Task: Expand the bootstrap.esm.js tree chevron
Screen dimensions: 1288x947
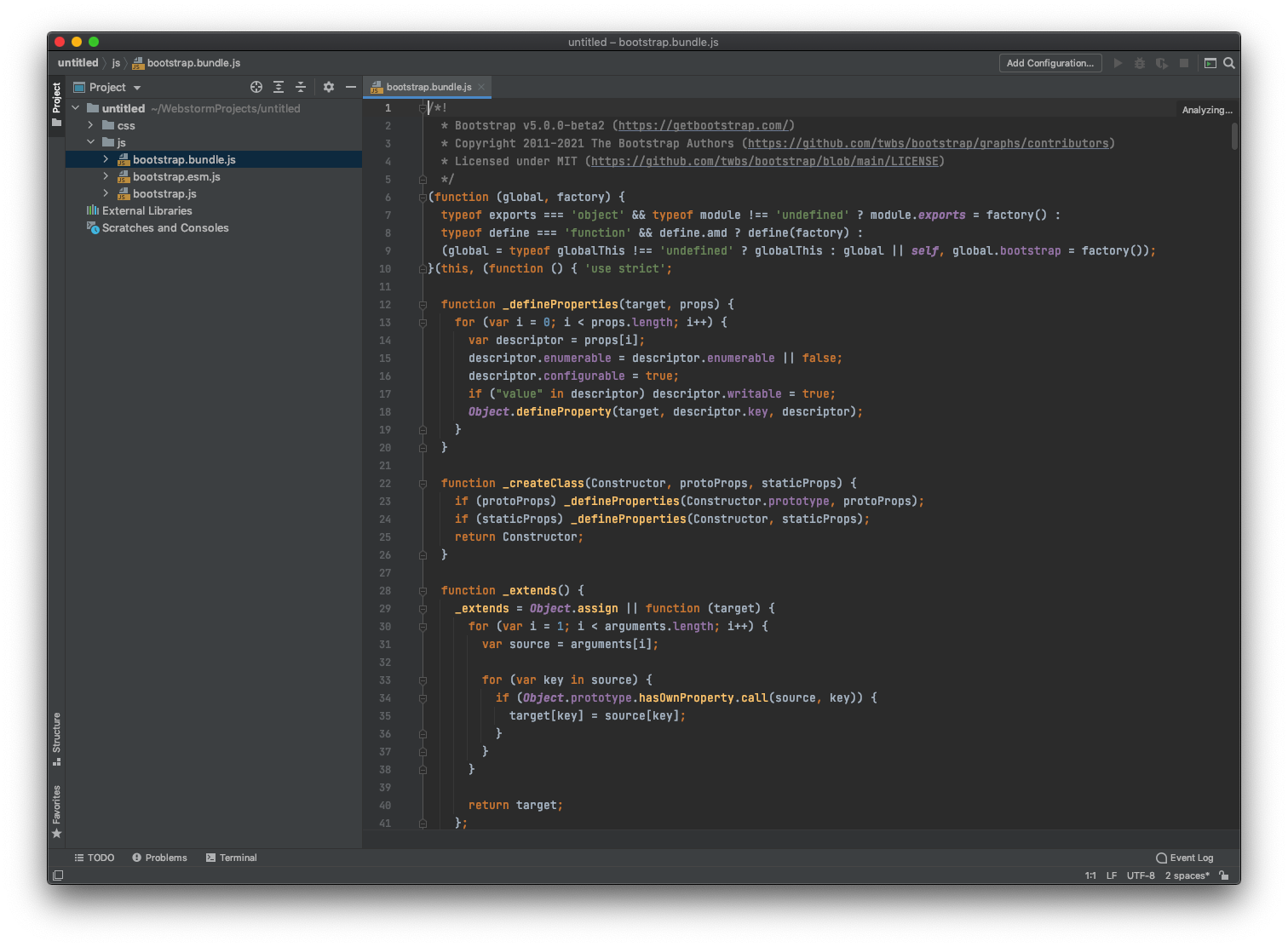Action: point(106,176)
